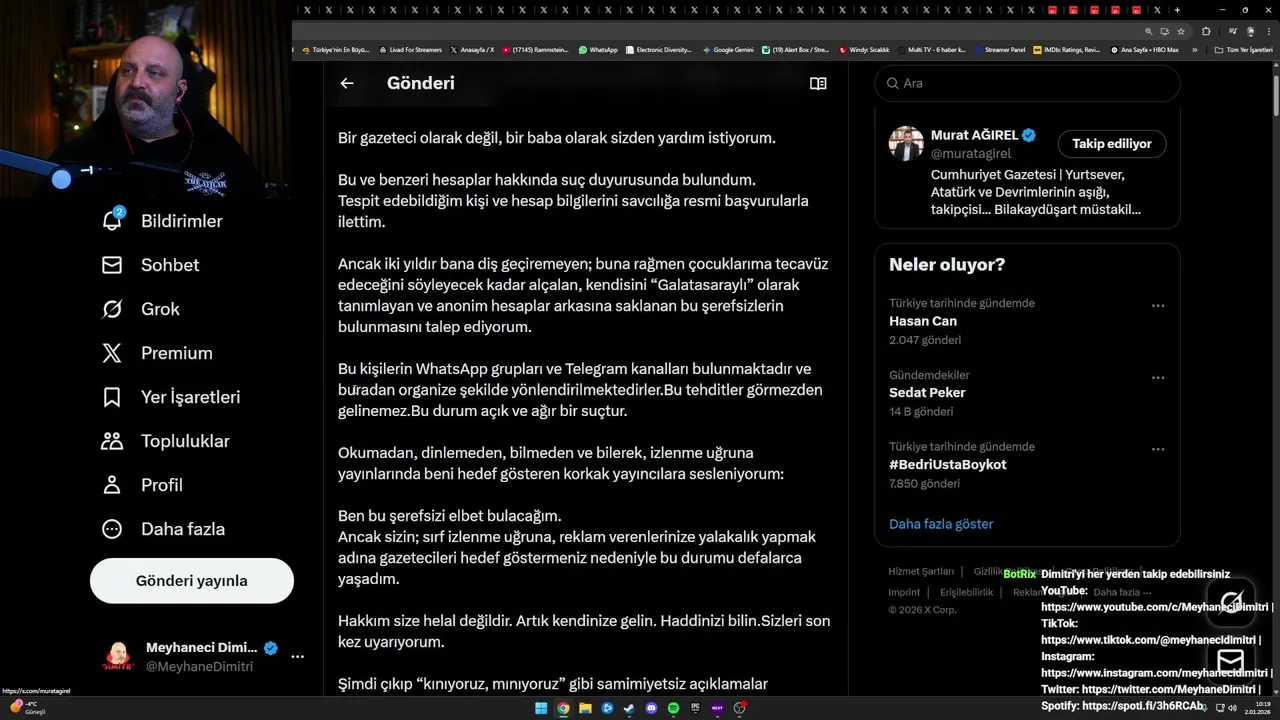Screen dimensions: 1280x720
Task: Click Murat AĞIREL avatar photo
Action: click(x=906, y=144)
